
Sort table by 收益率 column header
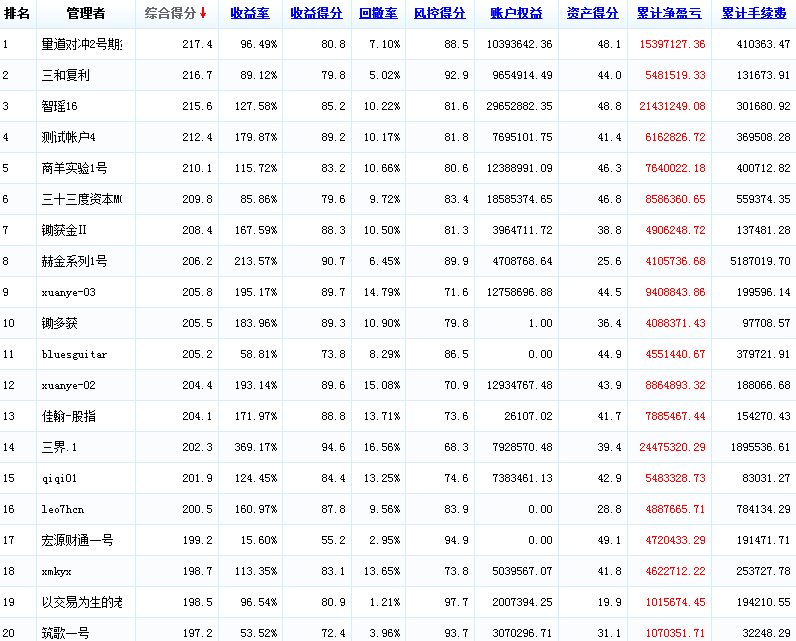[x=248, y=13]
